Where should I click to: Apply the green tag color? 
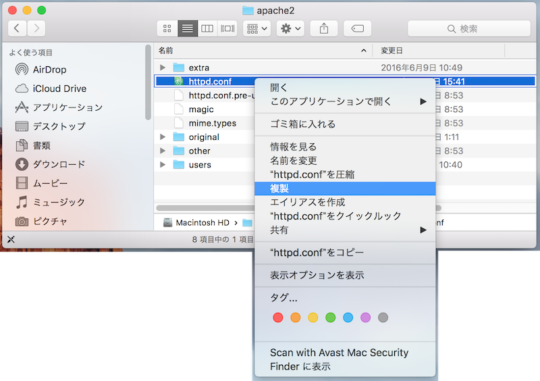(331, 317)
